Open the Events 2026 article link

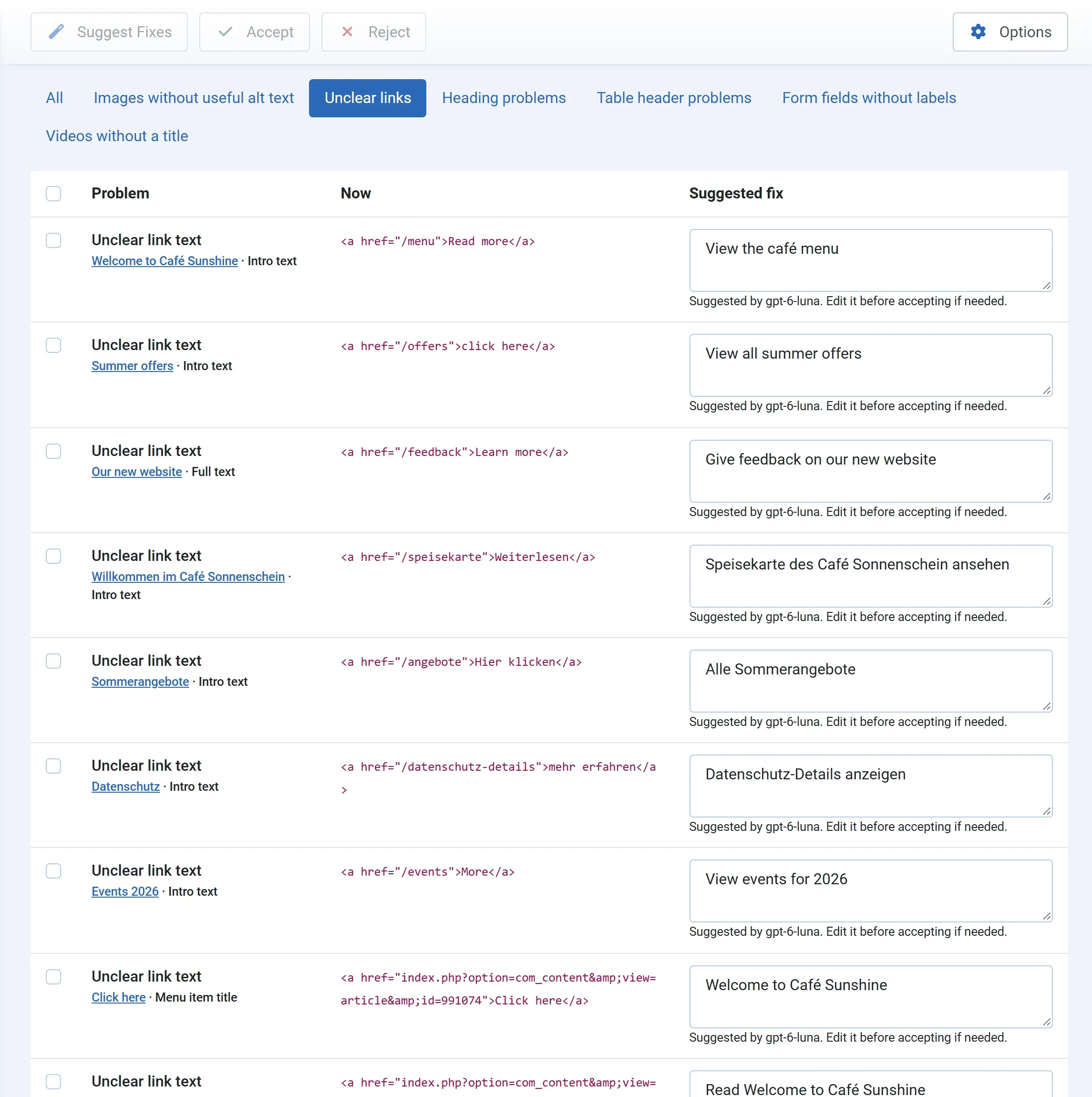125,892
